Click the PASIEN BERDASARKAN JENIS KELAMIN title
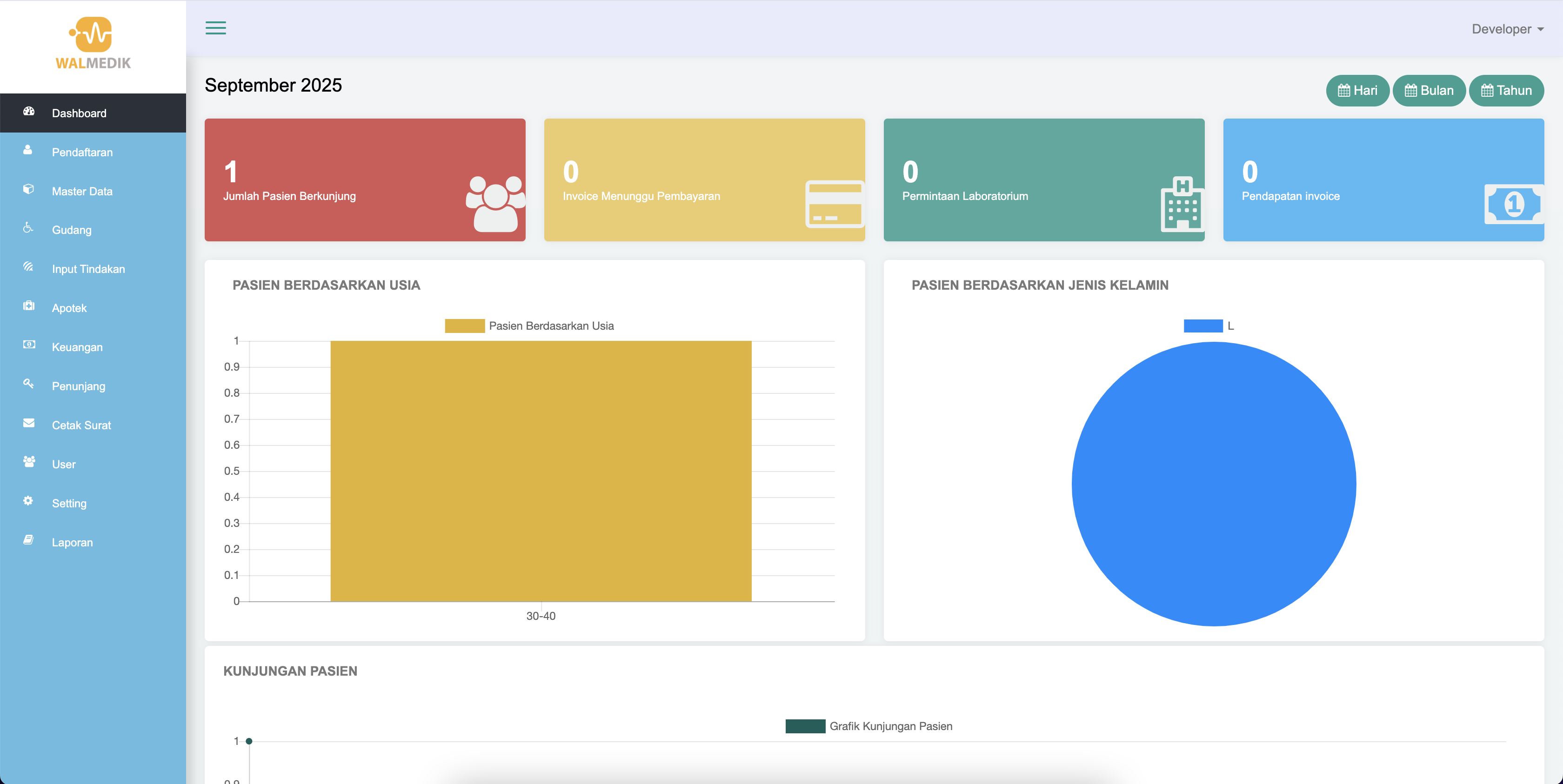The height and width of the screenshot is (784, 1563). pyautogui.click(x=1040, y=285)
